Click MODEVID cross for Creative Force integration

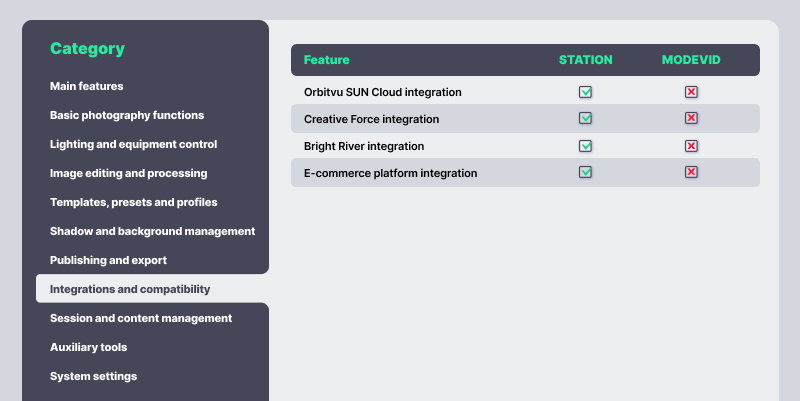691,119
